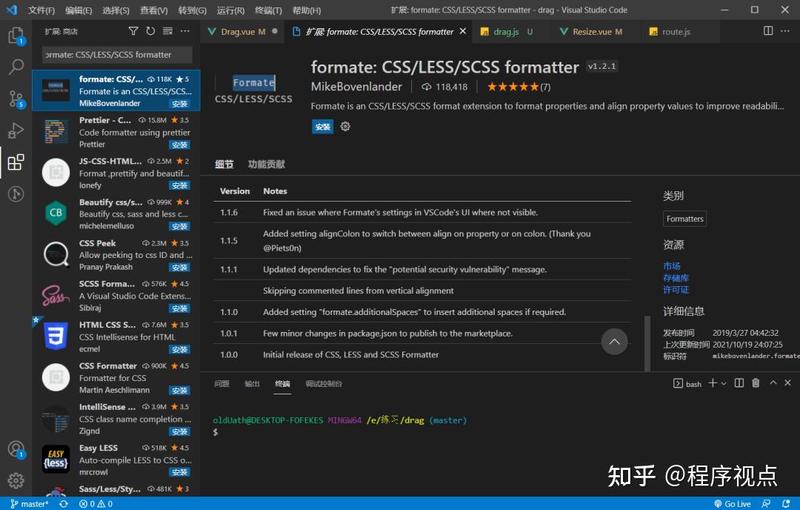Open the 选择(S) menu
Image resolution: width=800 pixels, height=510 pixels.
click(x=116, y=10)
